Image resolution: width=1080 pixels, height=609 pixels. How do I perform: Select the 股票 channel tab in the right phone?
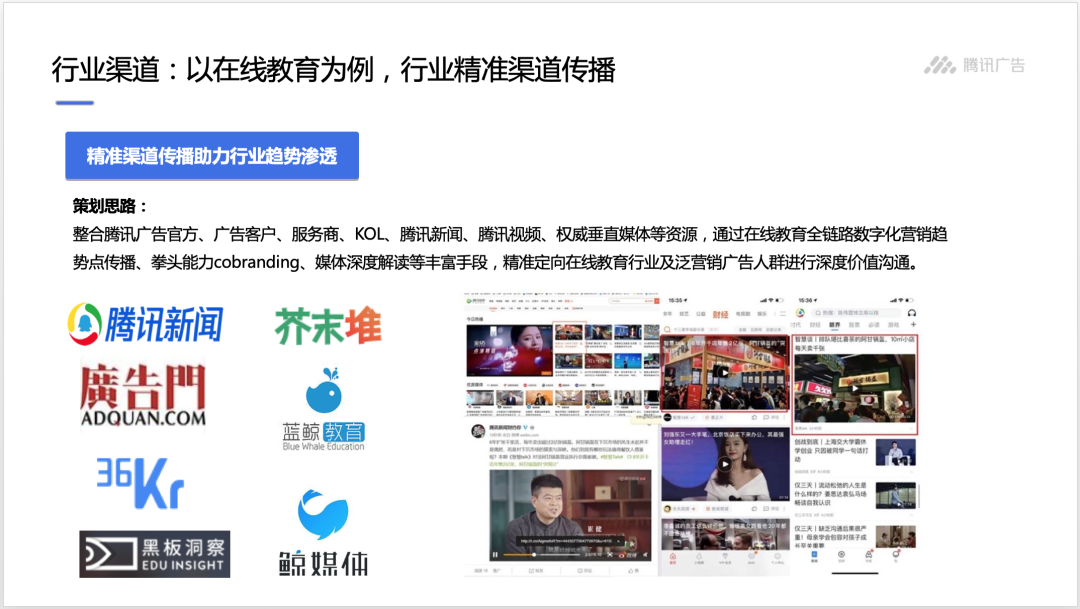point(854,324)
